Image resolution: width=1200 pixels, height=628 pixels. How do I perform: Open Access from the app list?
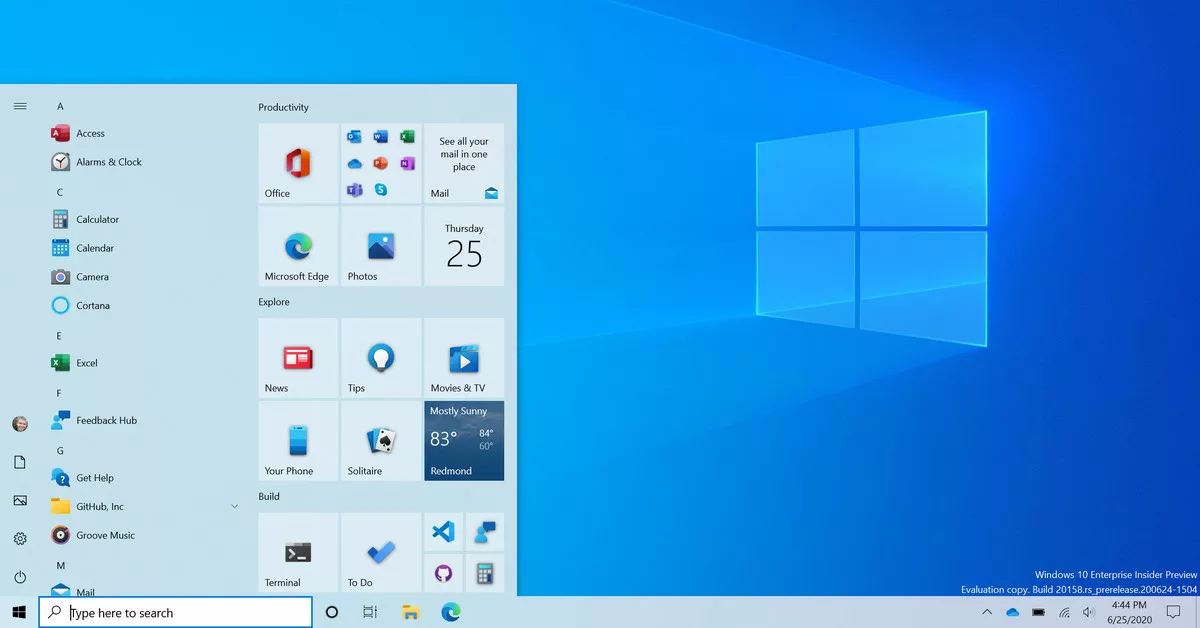click(145, 133)
